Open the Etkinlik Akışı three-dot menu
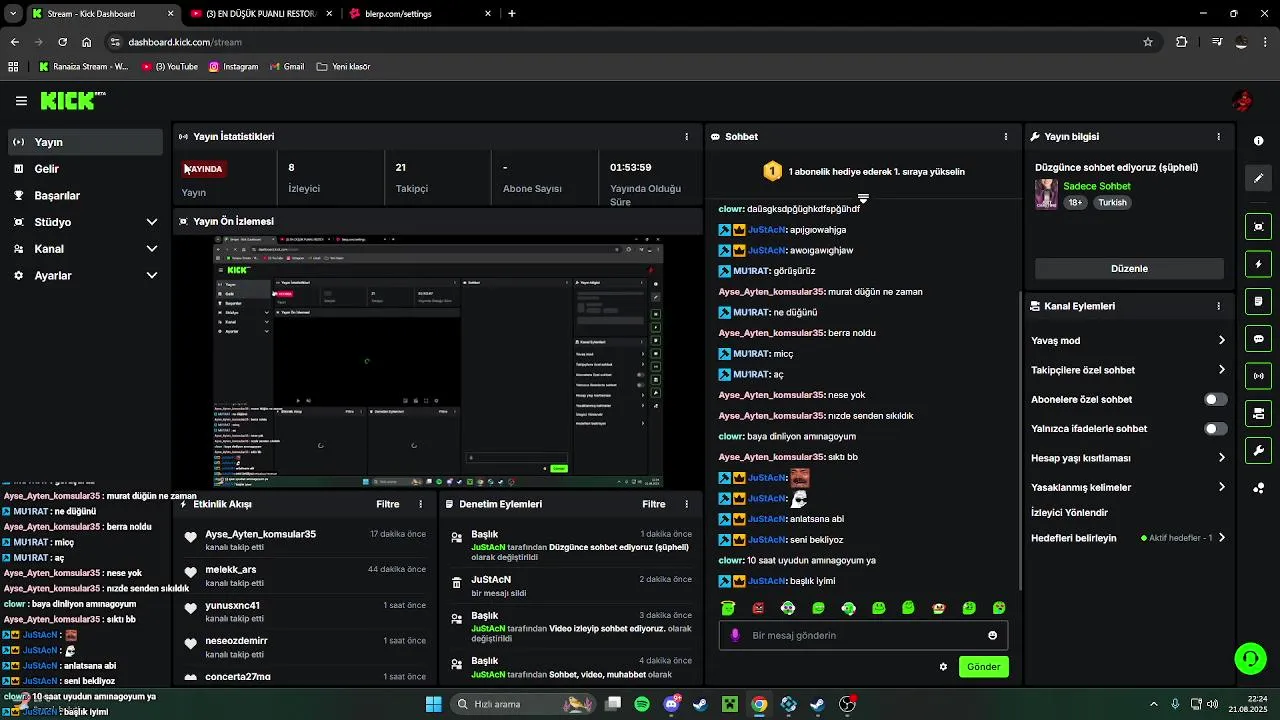The width and height of the screenshot is (1280, 720). (x=420, y=504)
